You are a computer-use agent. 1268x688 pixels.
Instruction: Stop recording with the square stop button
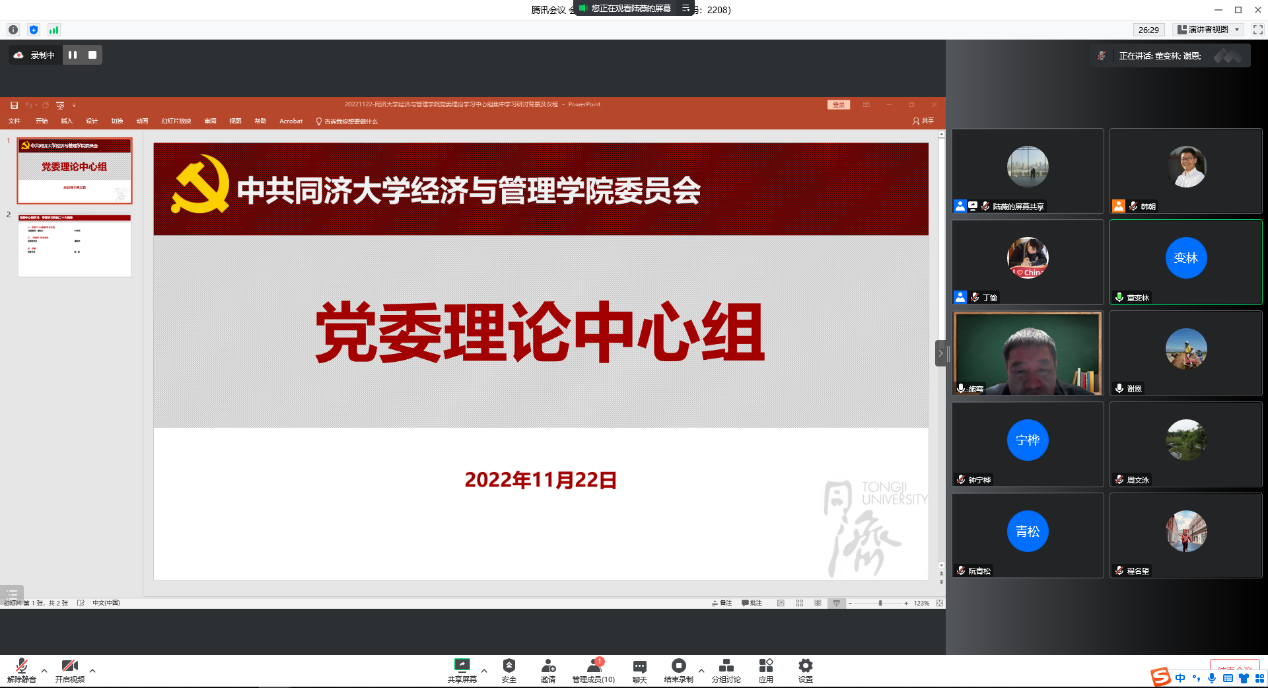point(92,55)
